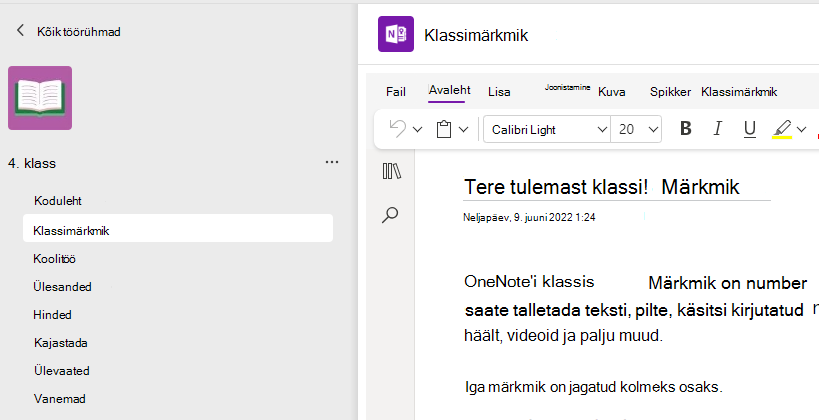Open Vanemad in the sidebar
Viewport: 819px width, 420px height.
coord(60,399)
